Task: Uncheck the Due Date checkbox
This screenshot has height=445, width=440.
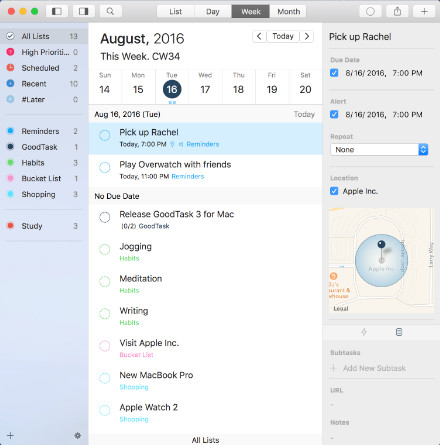Action: [x=334, y=73]
